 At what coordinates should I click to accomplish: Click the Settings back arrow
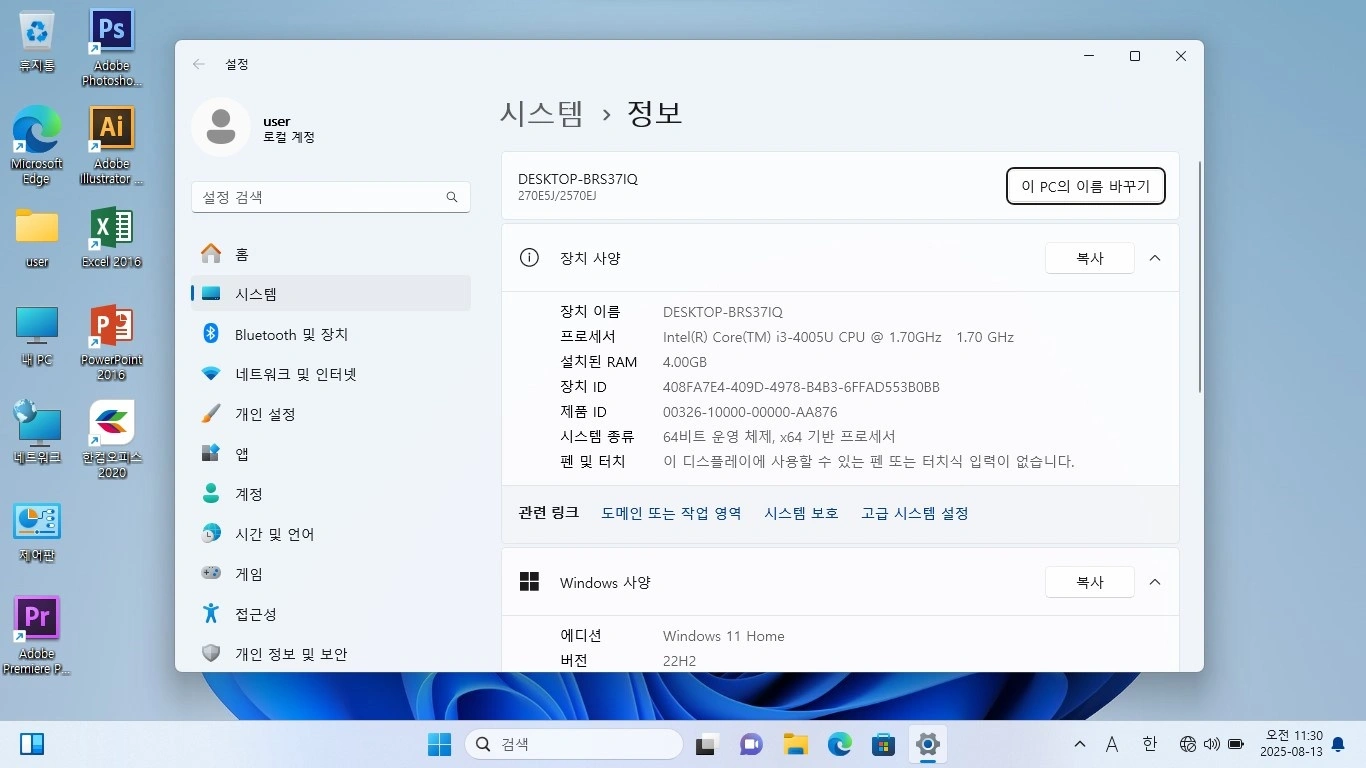tap(199, 64)
